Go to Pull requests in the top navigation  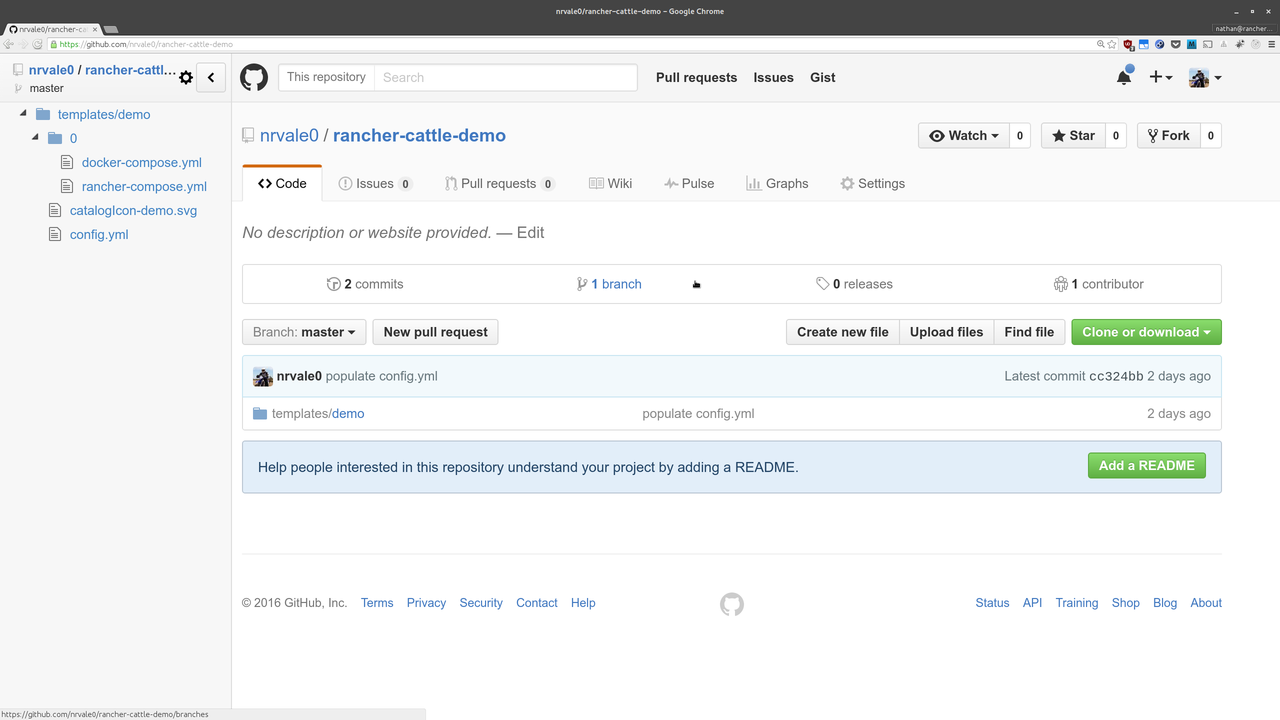pos(696,77)
